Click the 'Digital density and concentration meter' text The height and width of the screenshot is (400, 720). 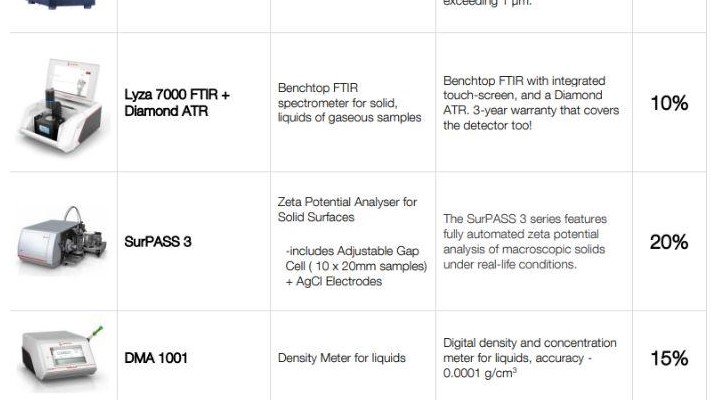pos(530,343)
